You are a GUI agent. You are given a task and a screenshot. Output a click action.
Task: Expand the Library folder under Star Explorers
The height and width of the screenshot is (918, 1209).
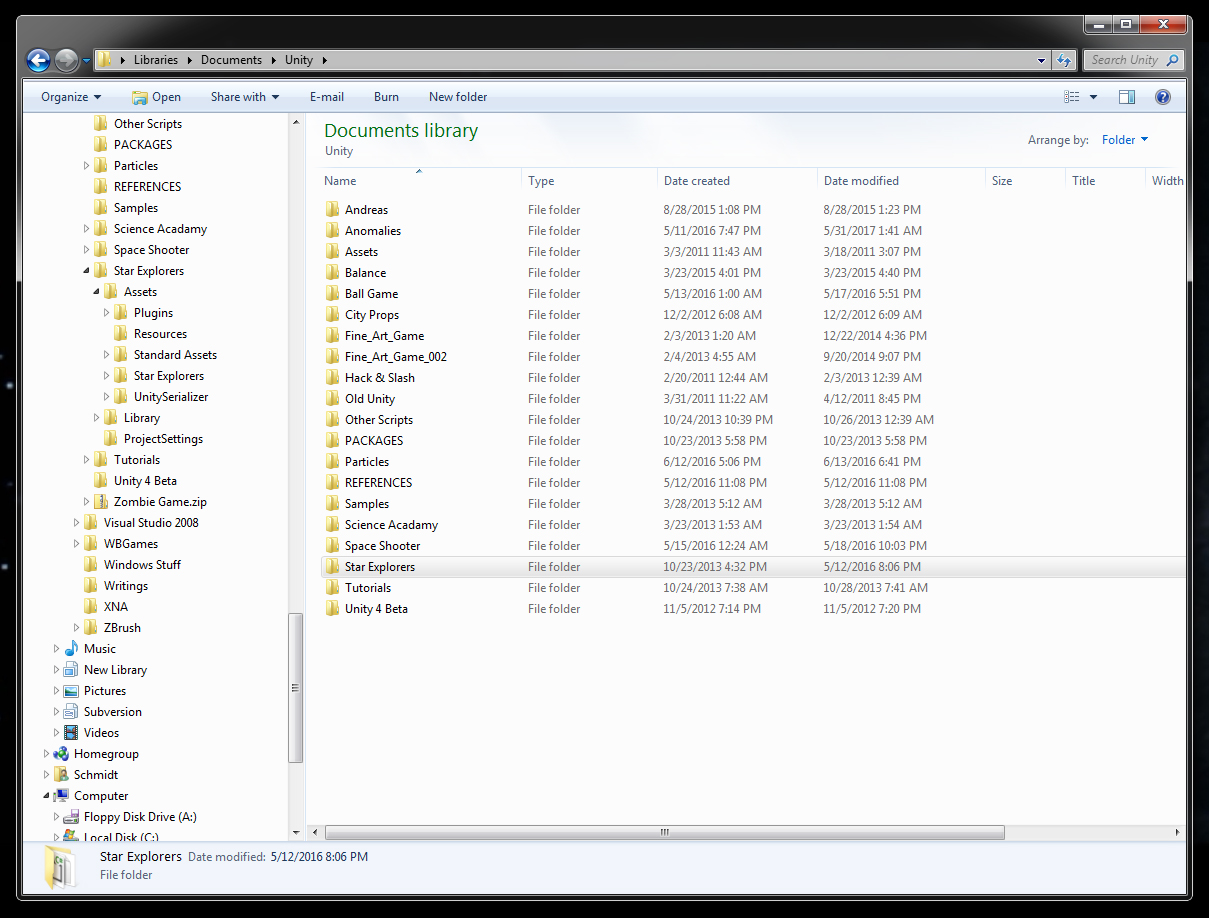pyautogui.click(x=97, y=418)
